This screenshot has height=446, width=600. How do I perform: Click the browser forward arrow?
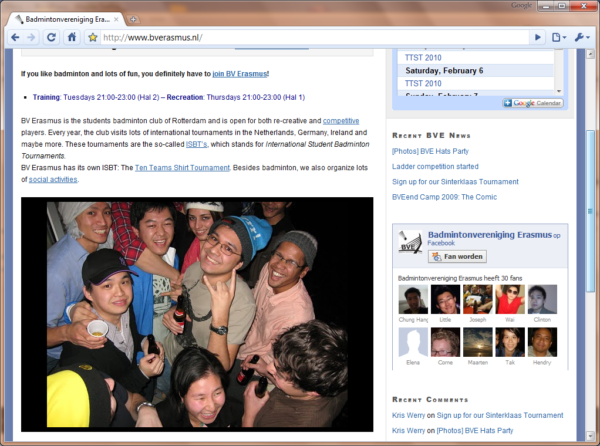pos(31,37)
